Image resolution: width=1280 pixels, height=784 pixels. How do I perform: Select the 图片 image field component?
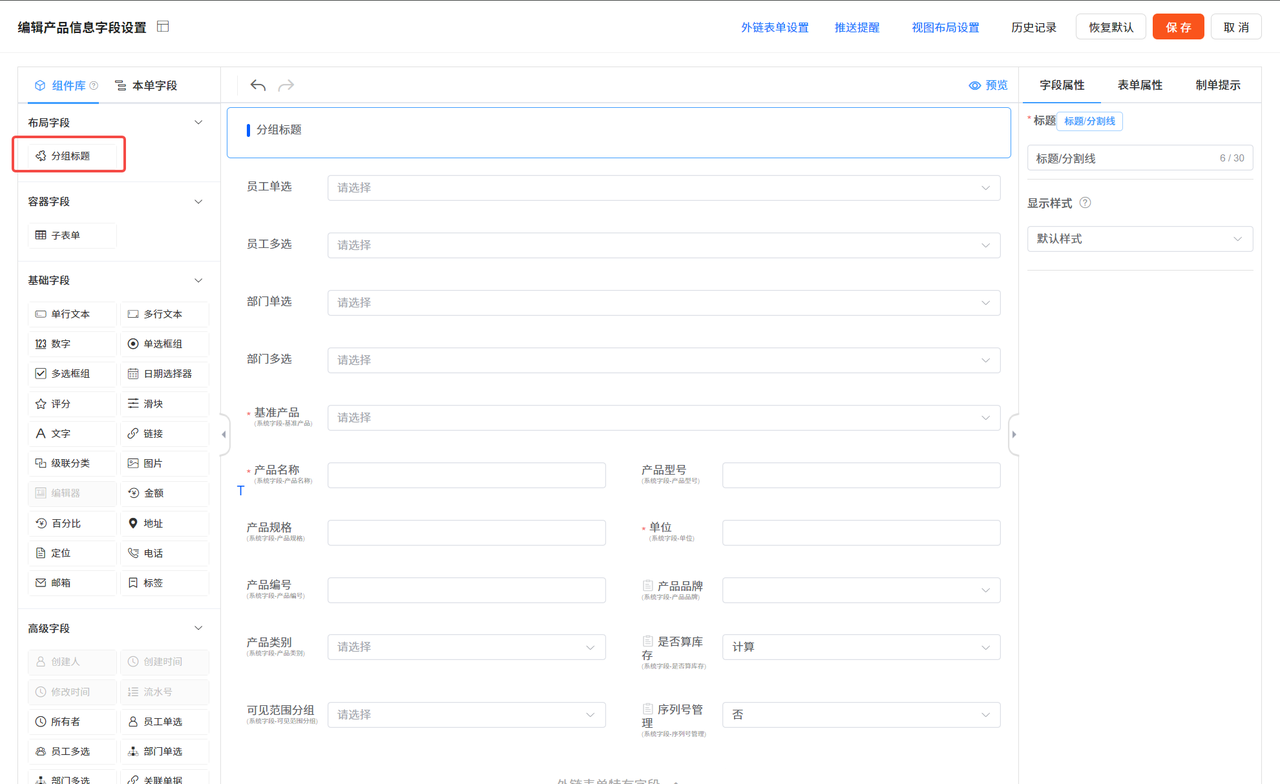tap(164, 463)
